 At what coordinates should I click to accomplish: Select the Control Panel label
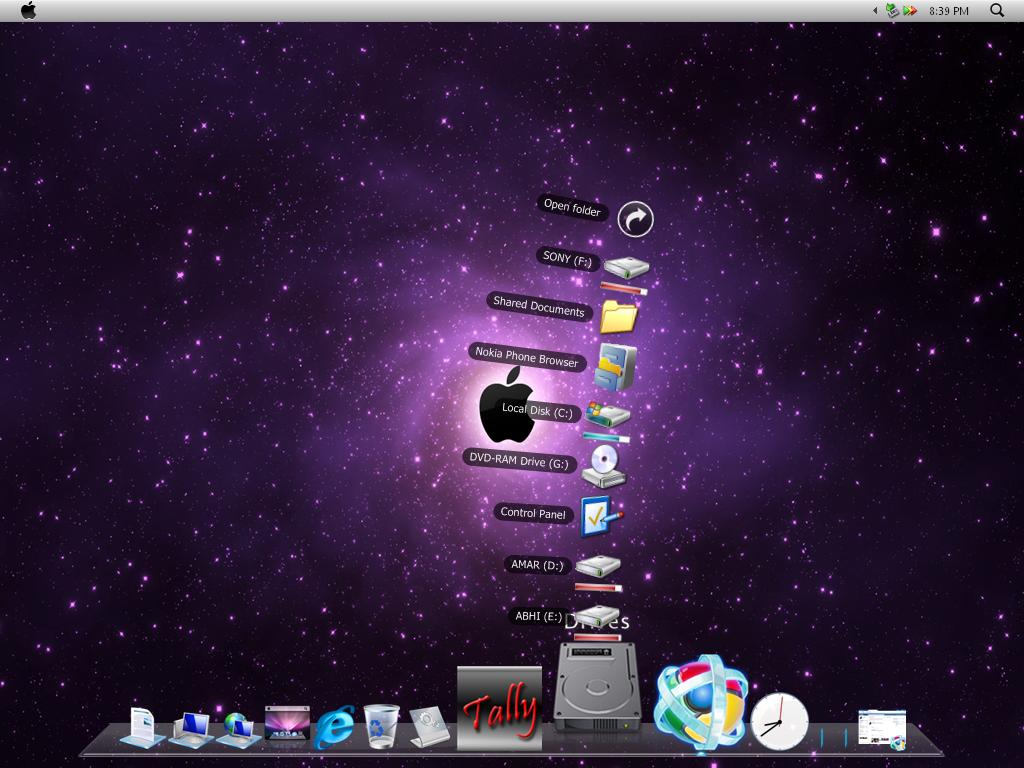click(x=533, y=513)
